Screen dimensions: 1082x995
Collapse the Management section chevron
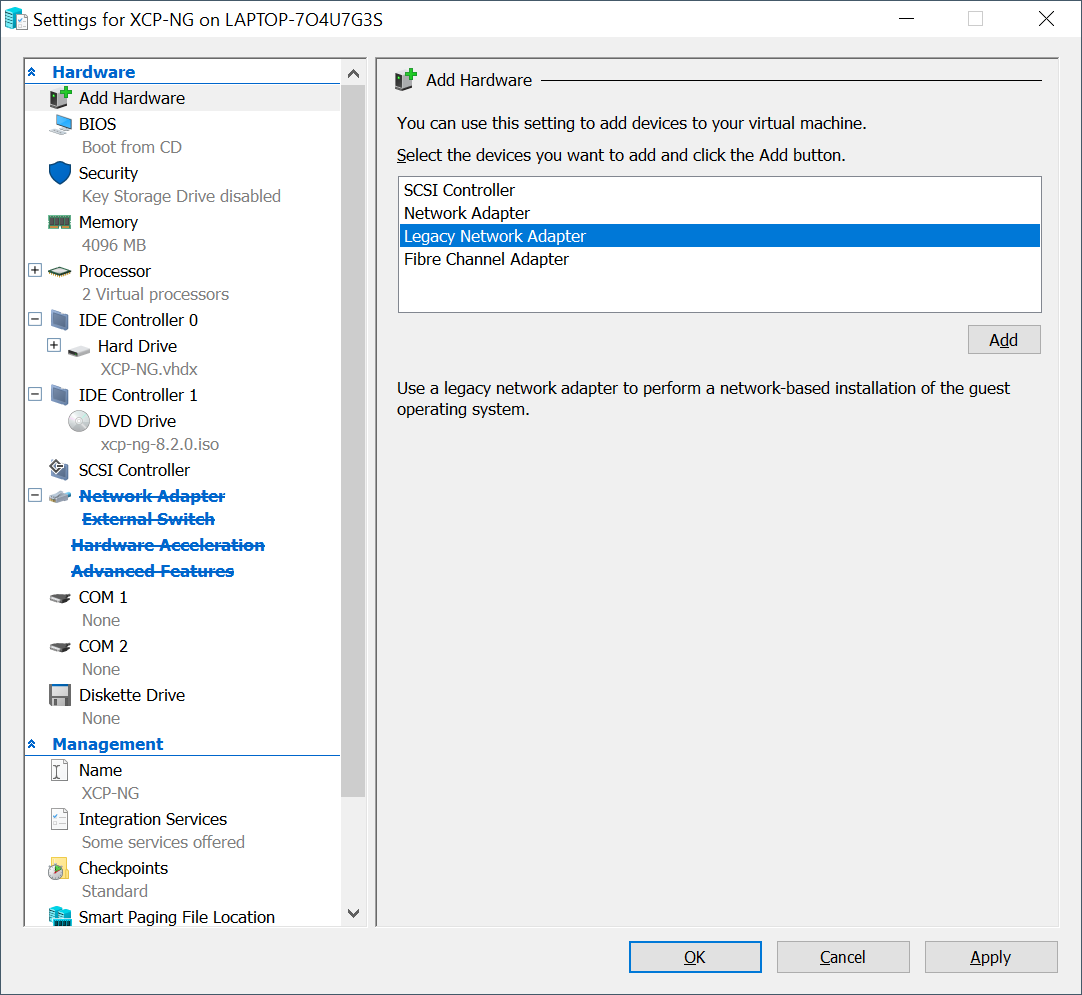(x=32, y=744)
